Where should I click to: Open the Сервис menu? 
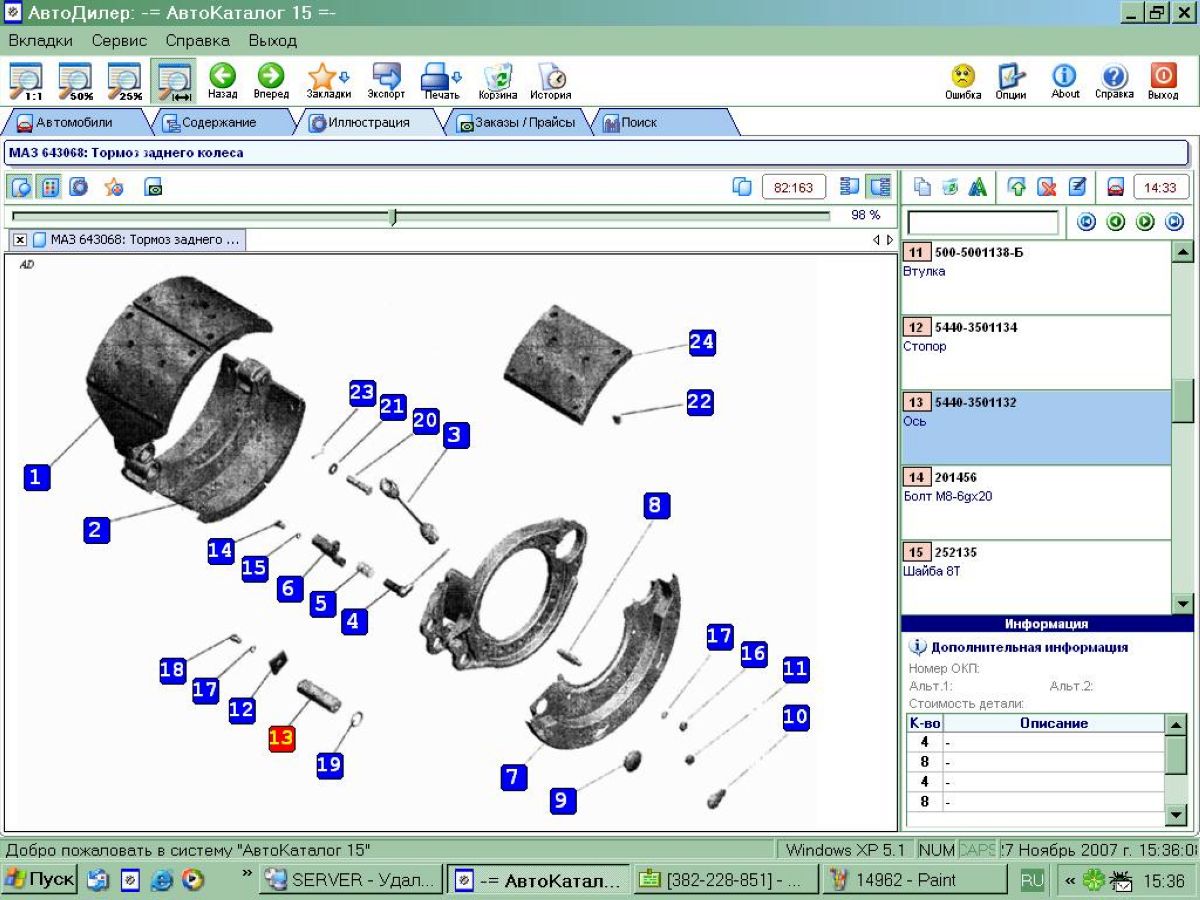[119, 41]
